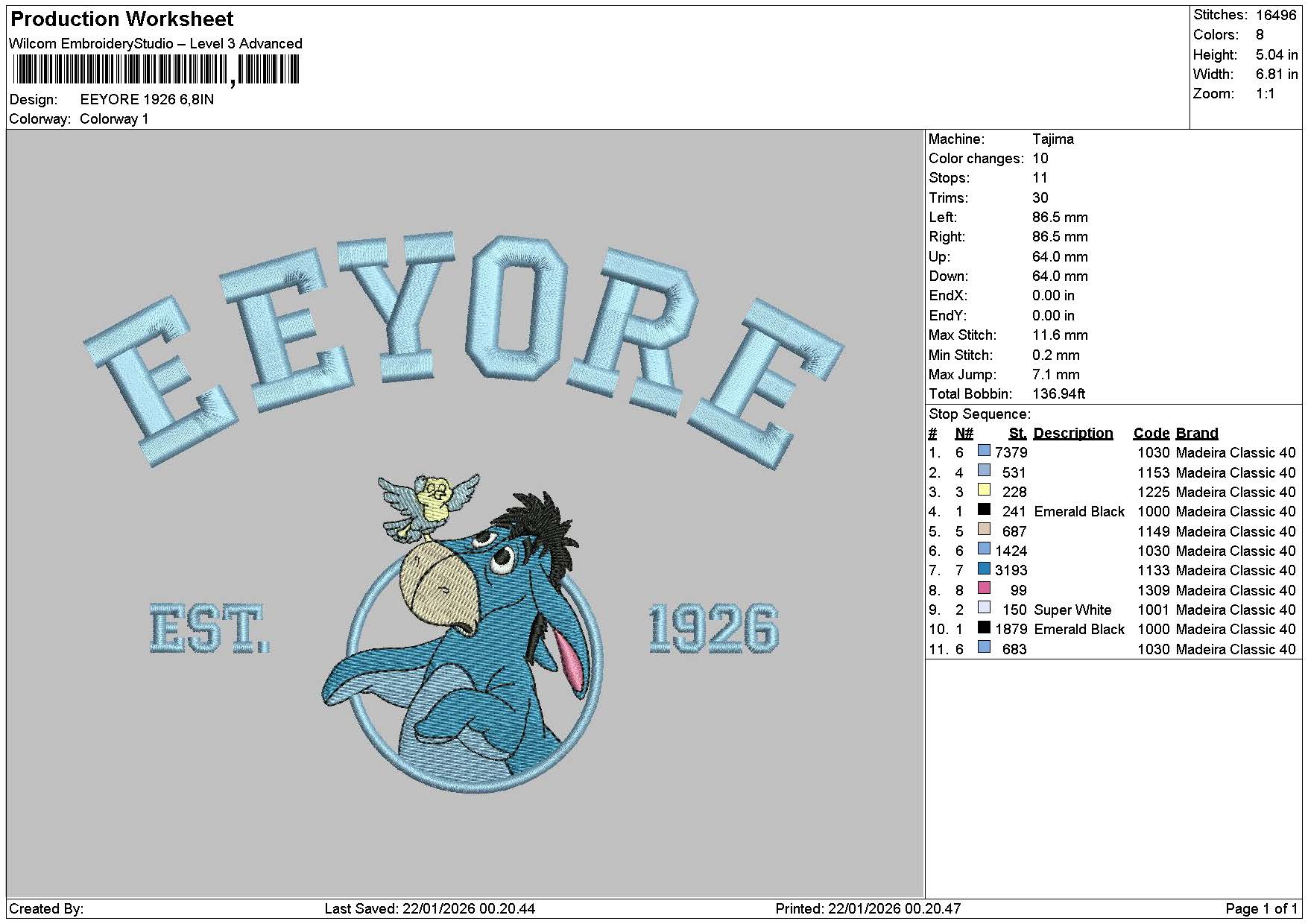Click the 'Description' column header
Screen dimensions: 1308x924
1072,433
